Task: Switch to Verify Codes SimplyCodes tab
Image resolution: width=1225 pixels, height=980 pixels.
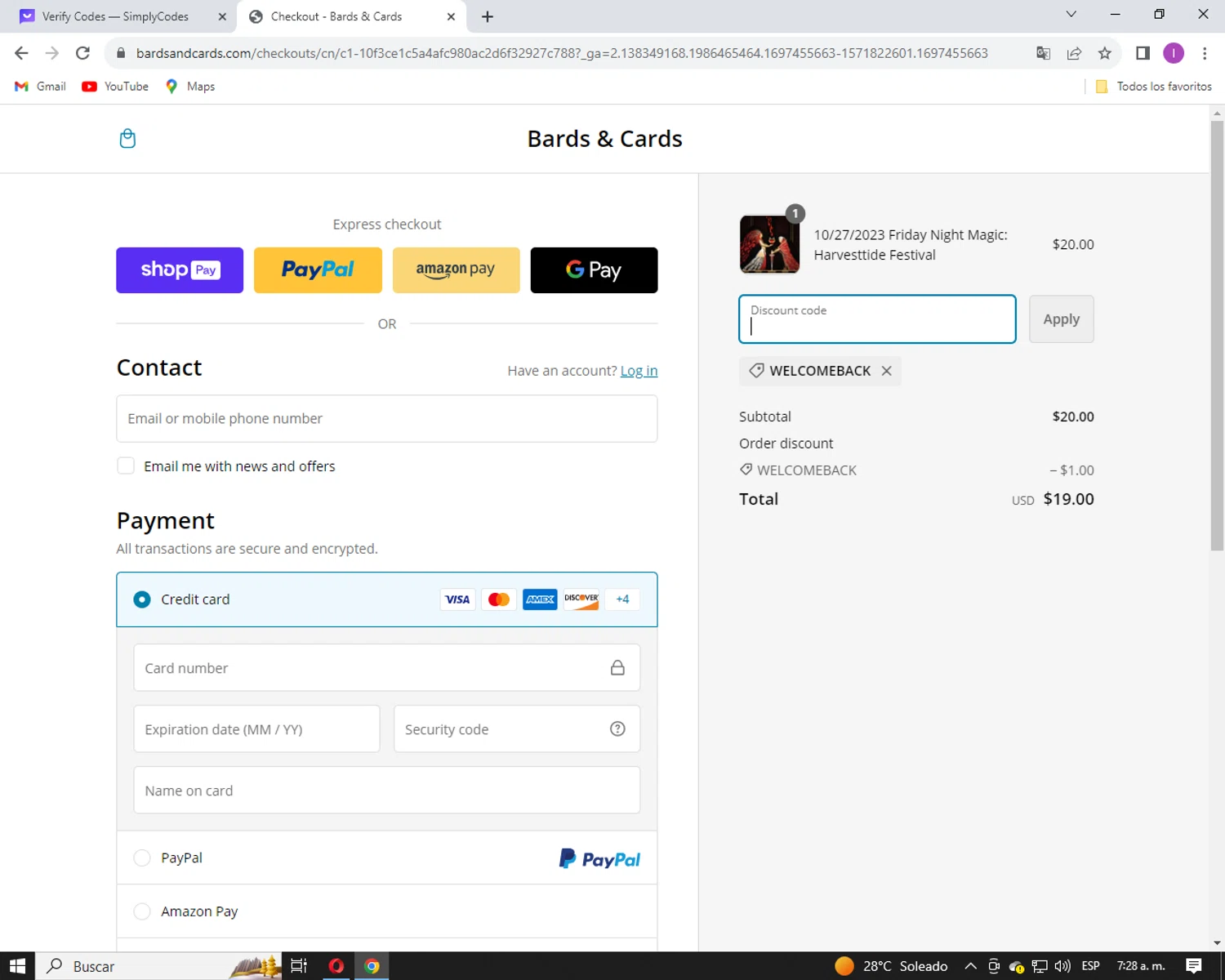Action: tap(114, 16)
